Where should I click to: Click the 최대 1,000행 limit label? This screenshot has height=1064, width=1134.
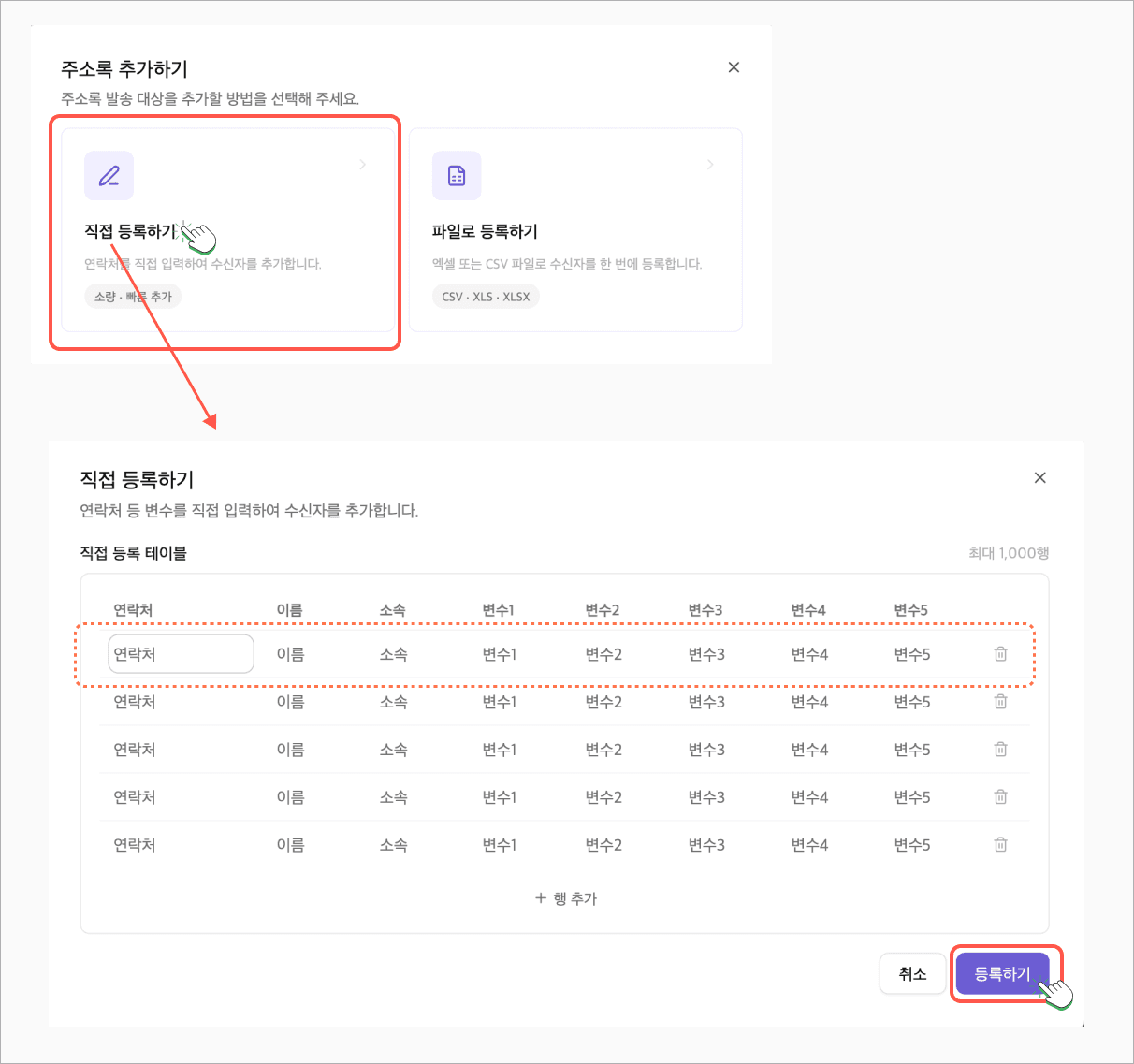[1009, 553]
